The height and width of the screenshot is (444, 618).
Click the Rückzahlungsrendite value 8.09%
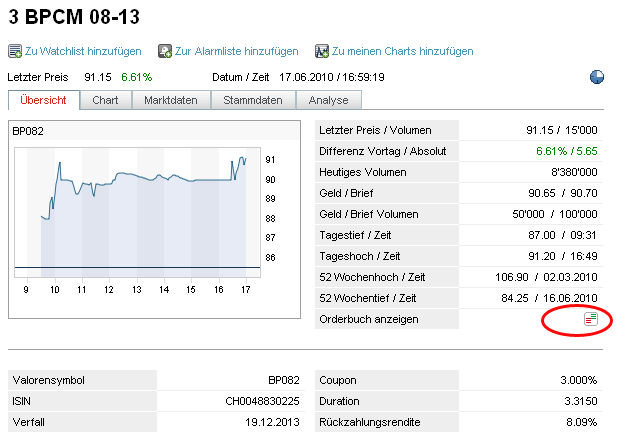tap(581, 422)
